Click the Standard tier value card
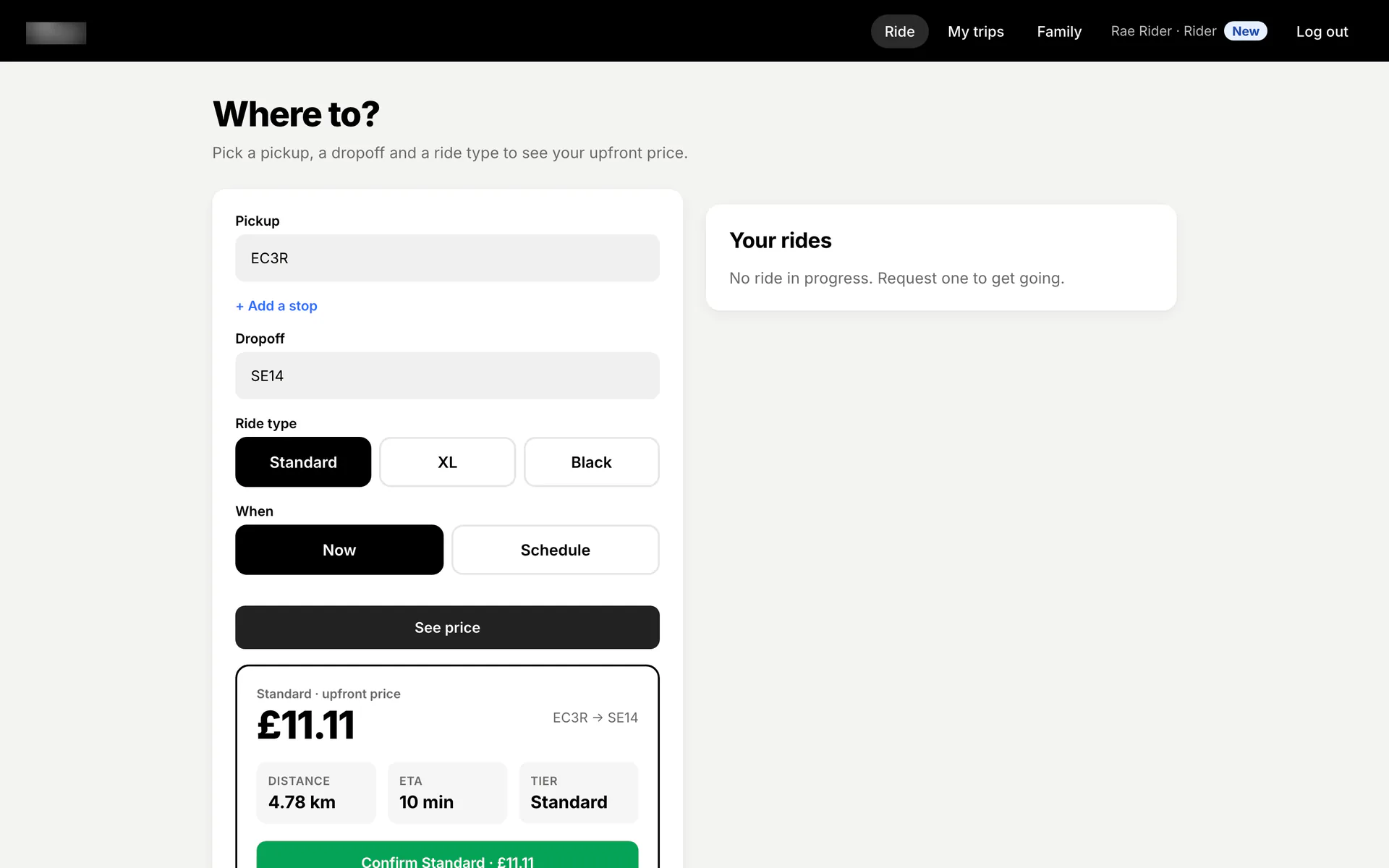Viewport: 1389px width, 868px height. (578, 793)
